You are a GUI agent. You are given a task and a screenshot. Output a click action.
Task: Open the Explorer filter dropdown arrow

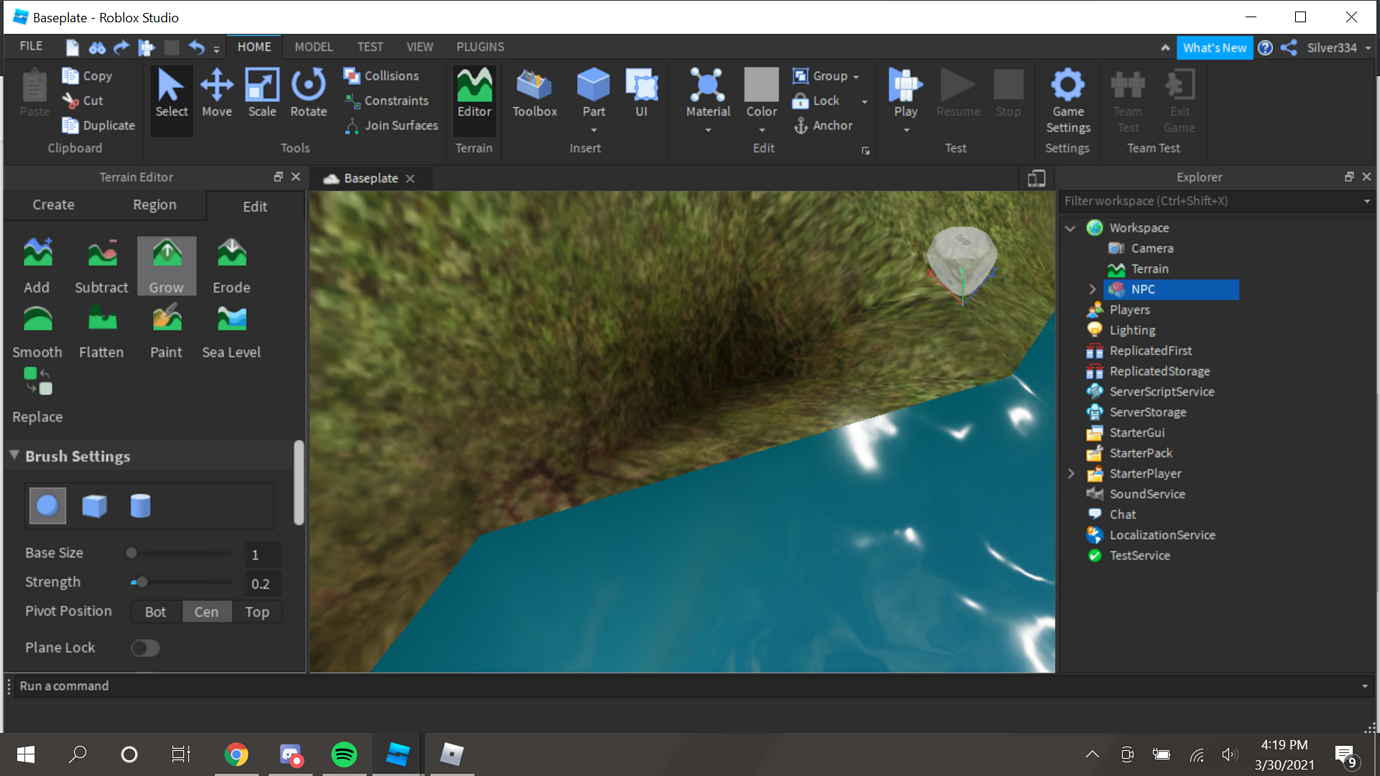click(x=1367, y=201)
